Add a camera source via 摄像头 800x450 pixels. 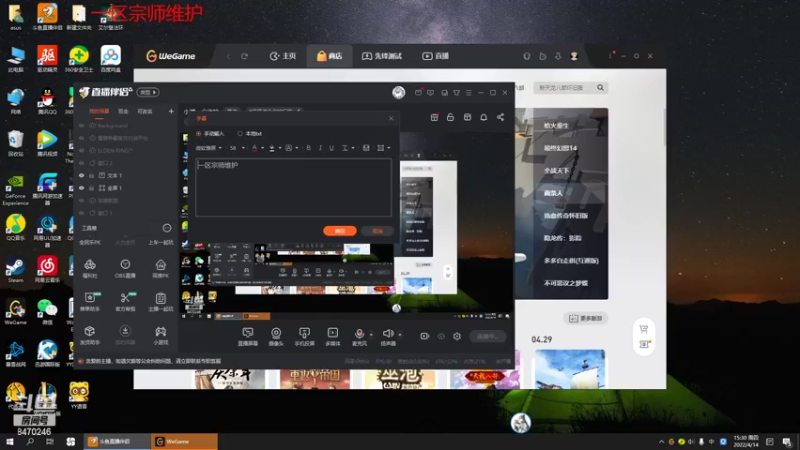pos(276,336)
